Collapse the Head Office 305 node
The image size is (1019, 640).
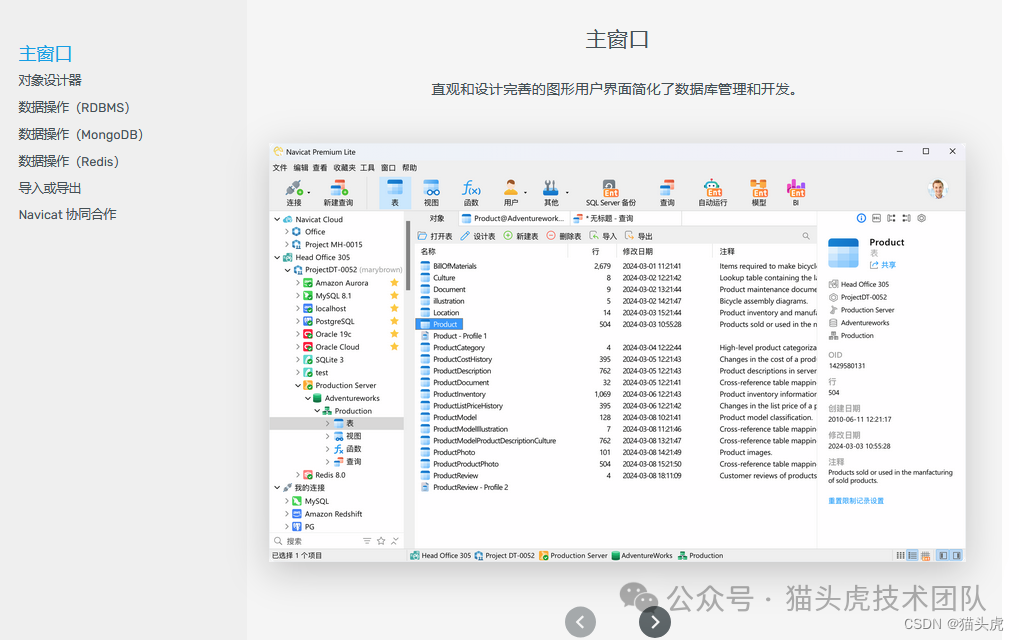[x=277, y=257]
